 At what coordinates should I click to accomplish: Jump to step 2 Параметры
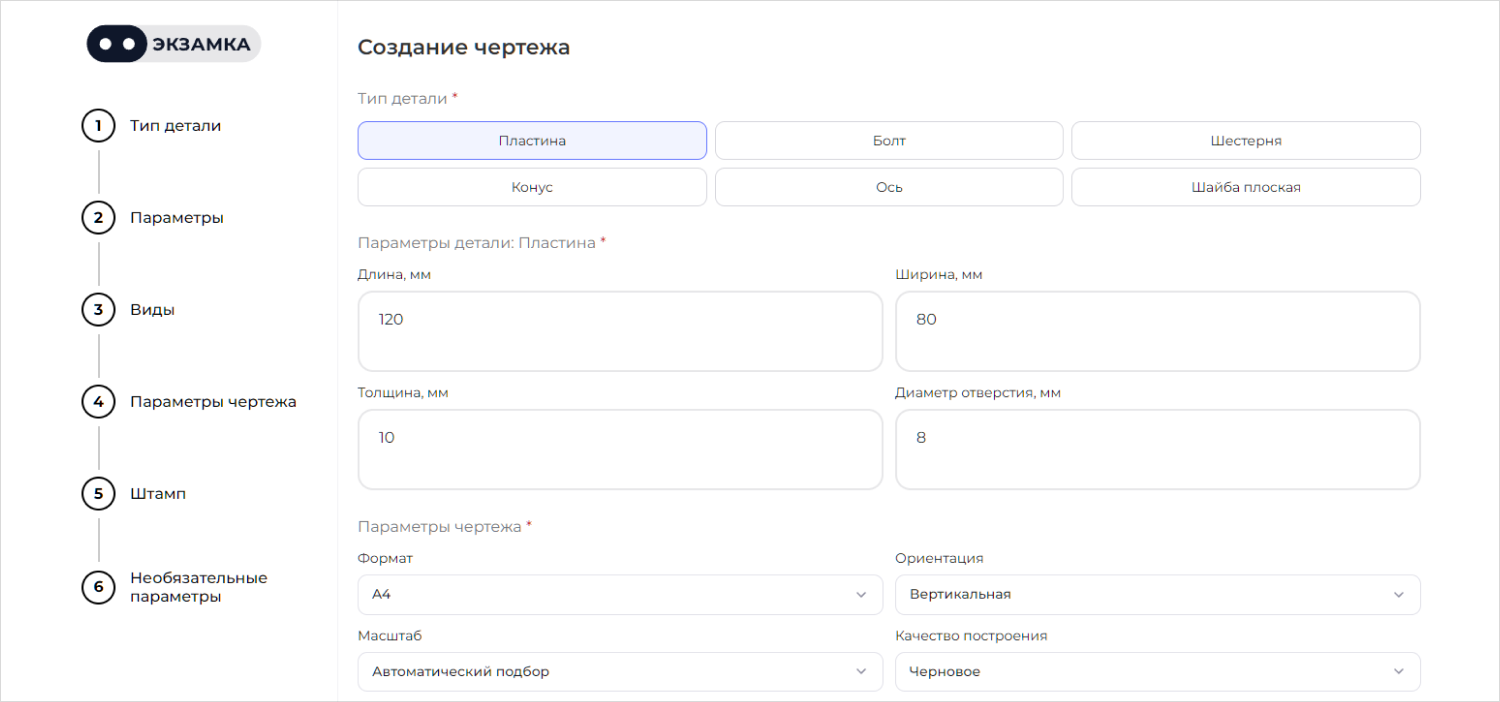[x=176, y=218]
